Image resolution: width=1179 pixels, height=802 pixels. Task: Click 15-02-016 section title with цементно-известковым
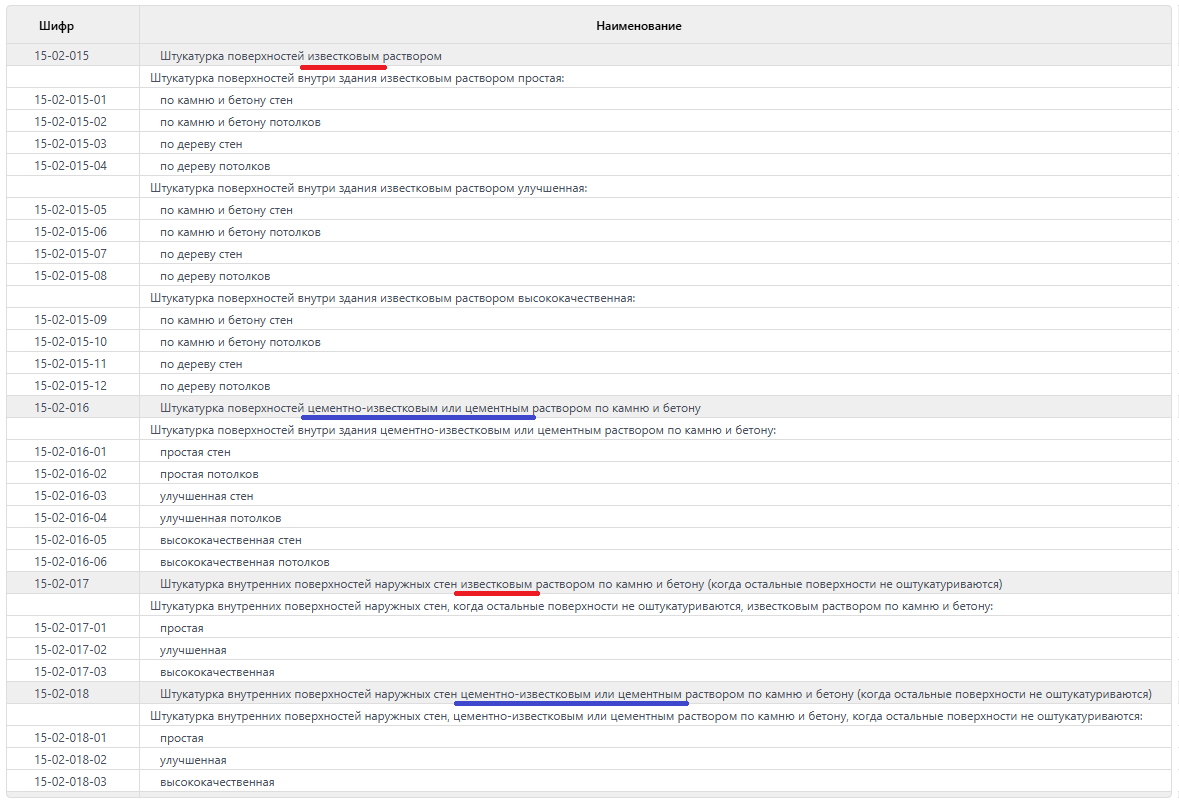point(430,408)
